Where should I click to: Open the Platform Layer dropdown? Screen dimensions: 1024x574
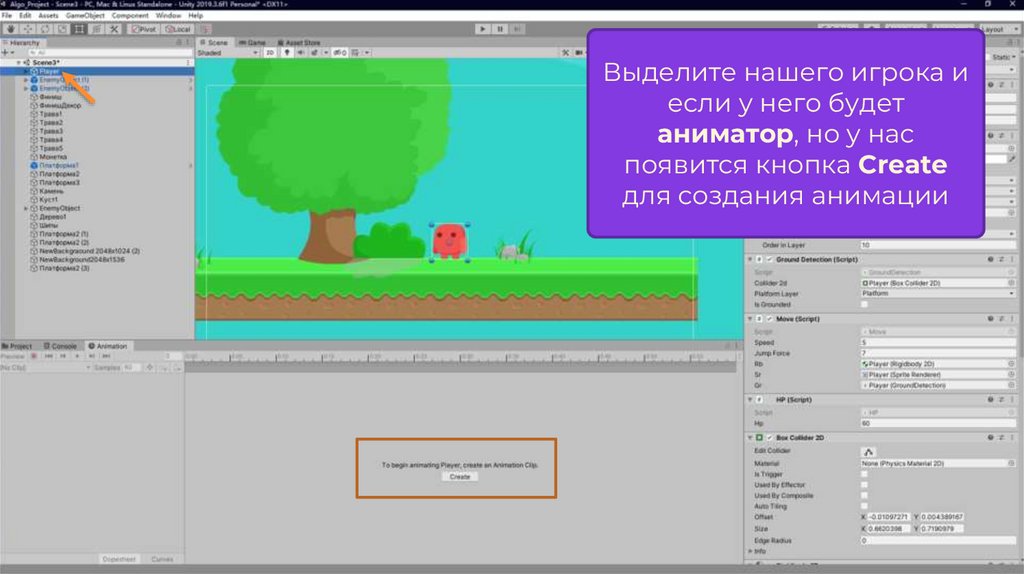pos(936,294)
